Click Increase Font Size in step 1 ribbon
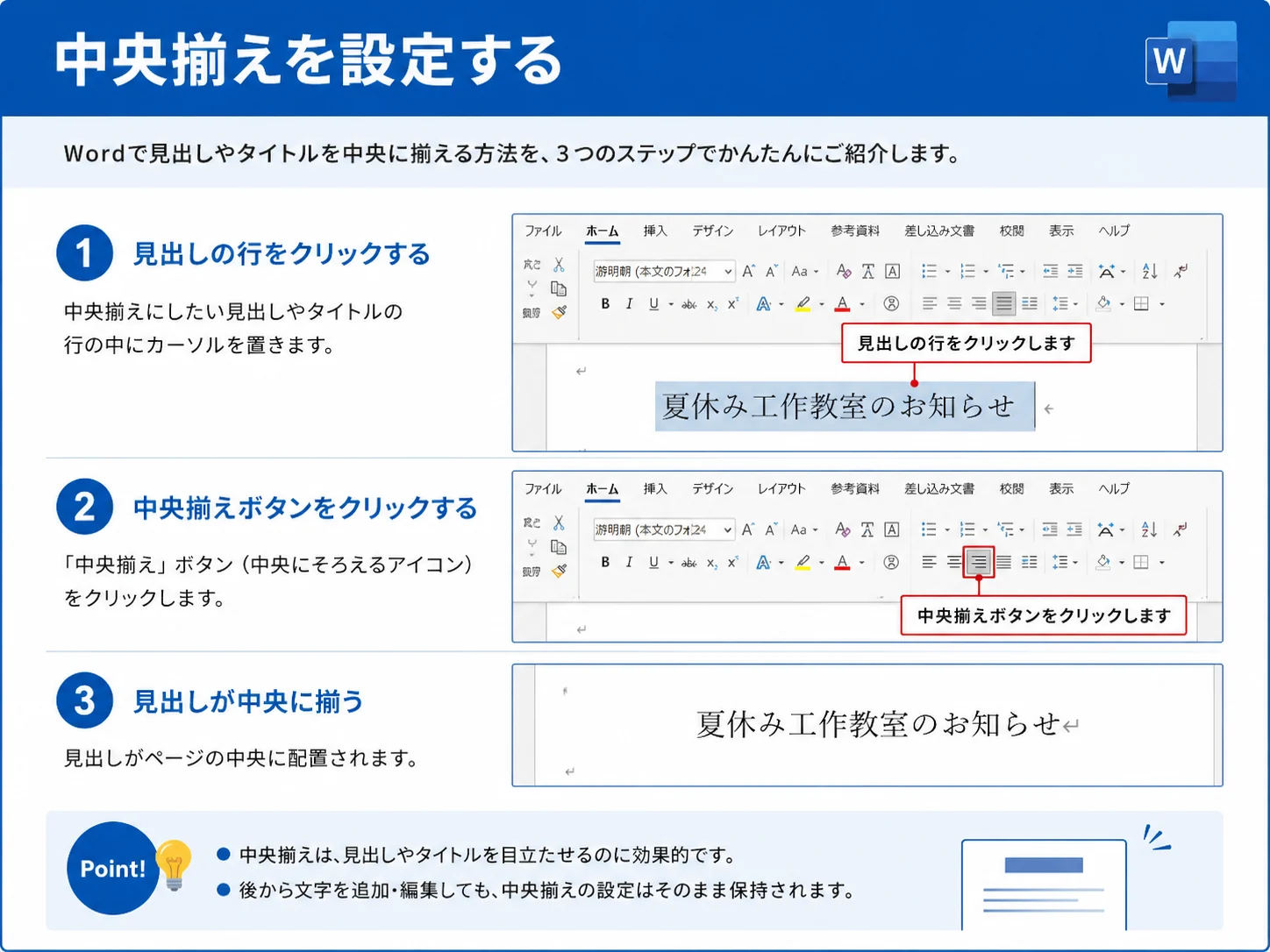 tap(748, 272)
